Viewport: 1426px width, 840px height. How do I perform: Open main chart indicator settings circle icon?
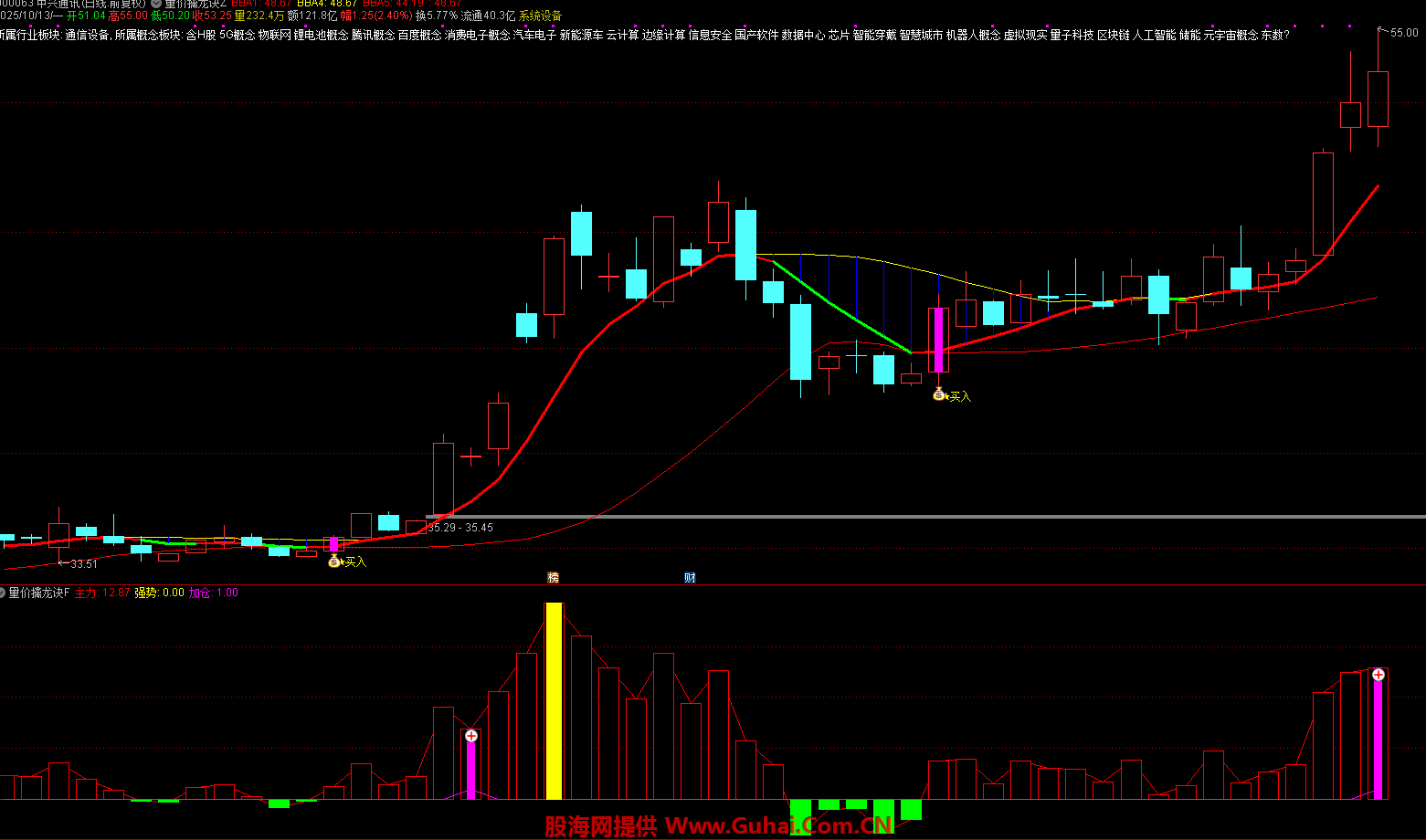156,4
